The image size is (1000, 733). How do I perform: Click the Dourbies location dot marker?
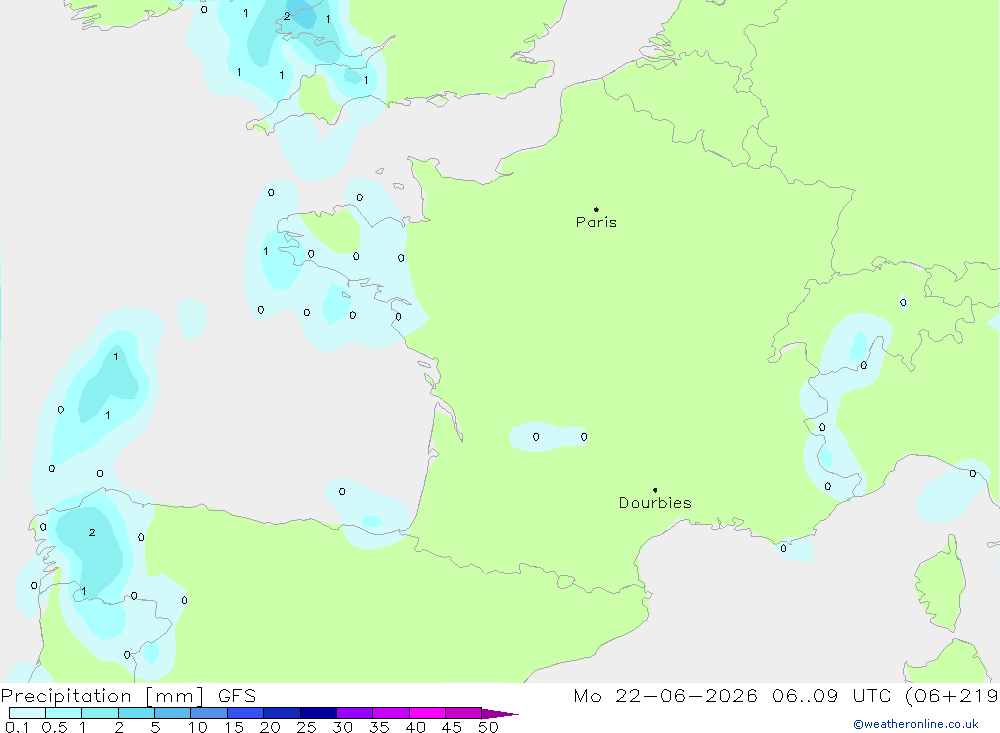(655, 490)
